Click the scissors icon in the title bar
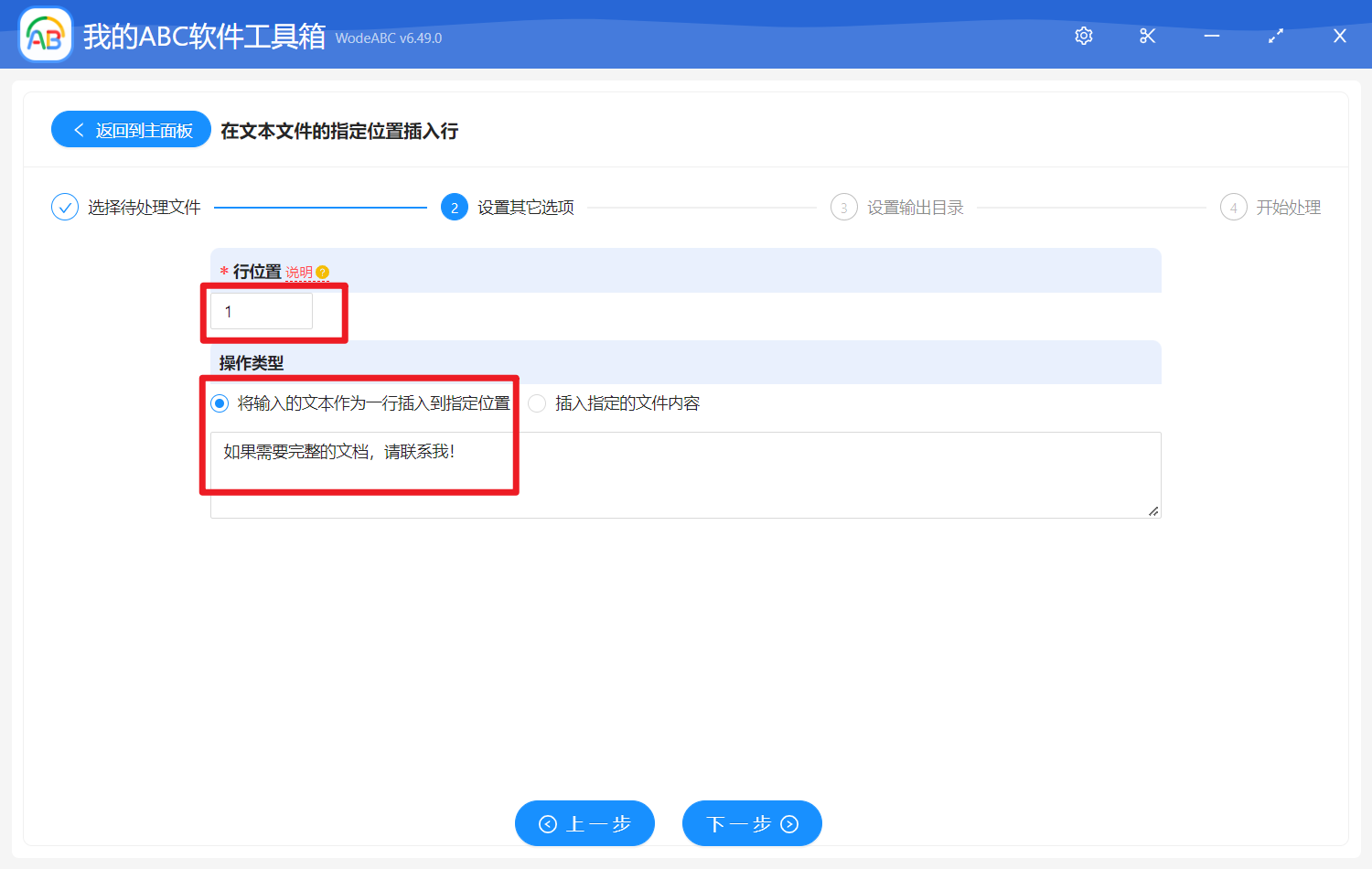The image size is (1372, 869). pos(1147,36)
